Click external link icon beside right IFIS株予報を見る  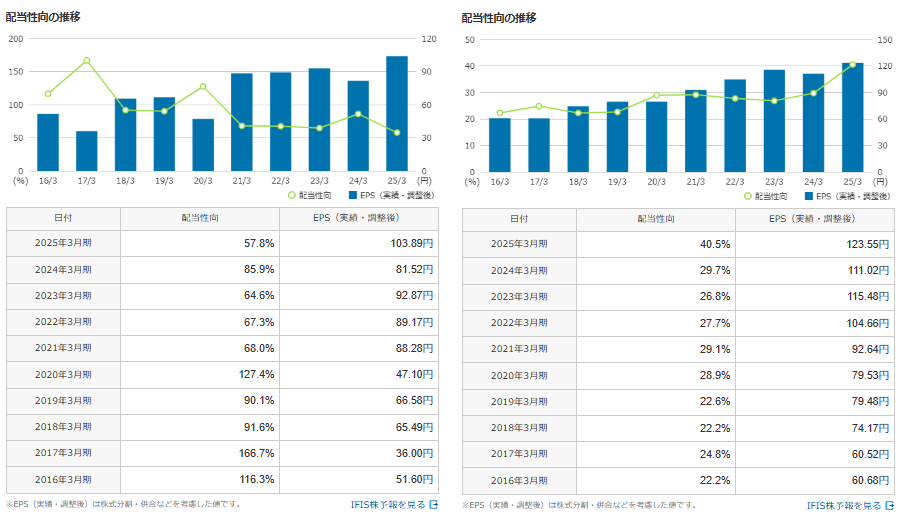pos(889,506)
